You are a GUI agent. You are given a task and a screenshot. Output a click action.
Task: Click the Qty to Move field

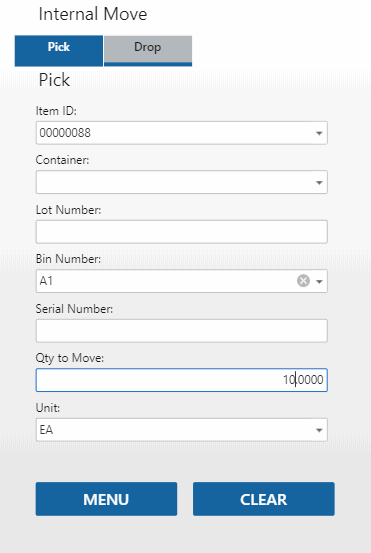[x=182, y=380]
